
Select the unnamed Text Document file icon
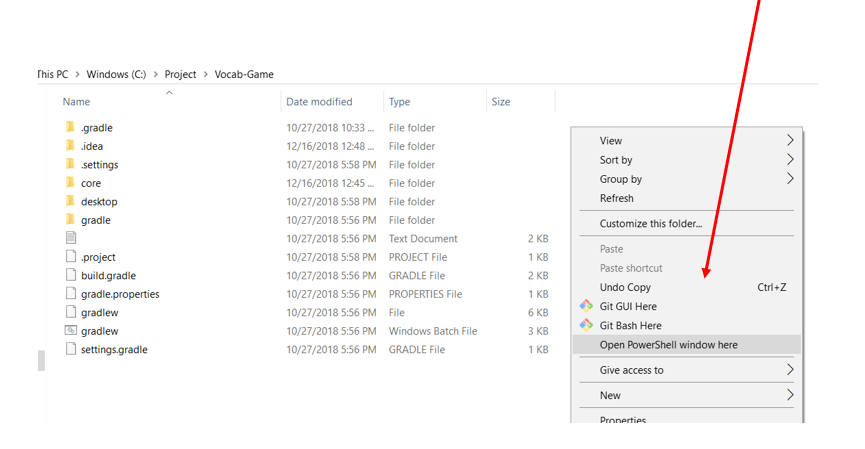(x=71, y=238)
